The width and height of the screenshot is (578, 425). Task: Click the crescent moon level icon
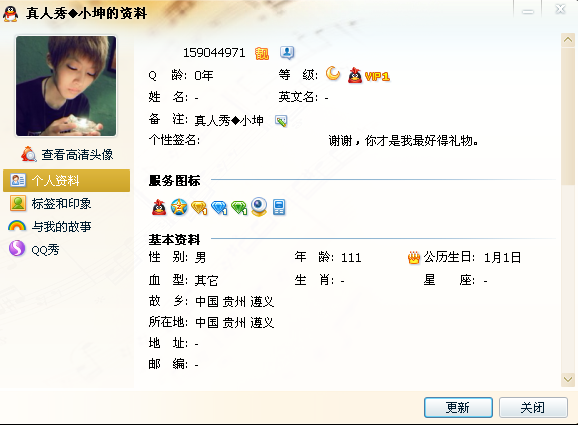pos(332,73)
